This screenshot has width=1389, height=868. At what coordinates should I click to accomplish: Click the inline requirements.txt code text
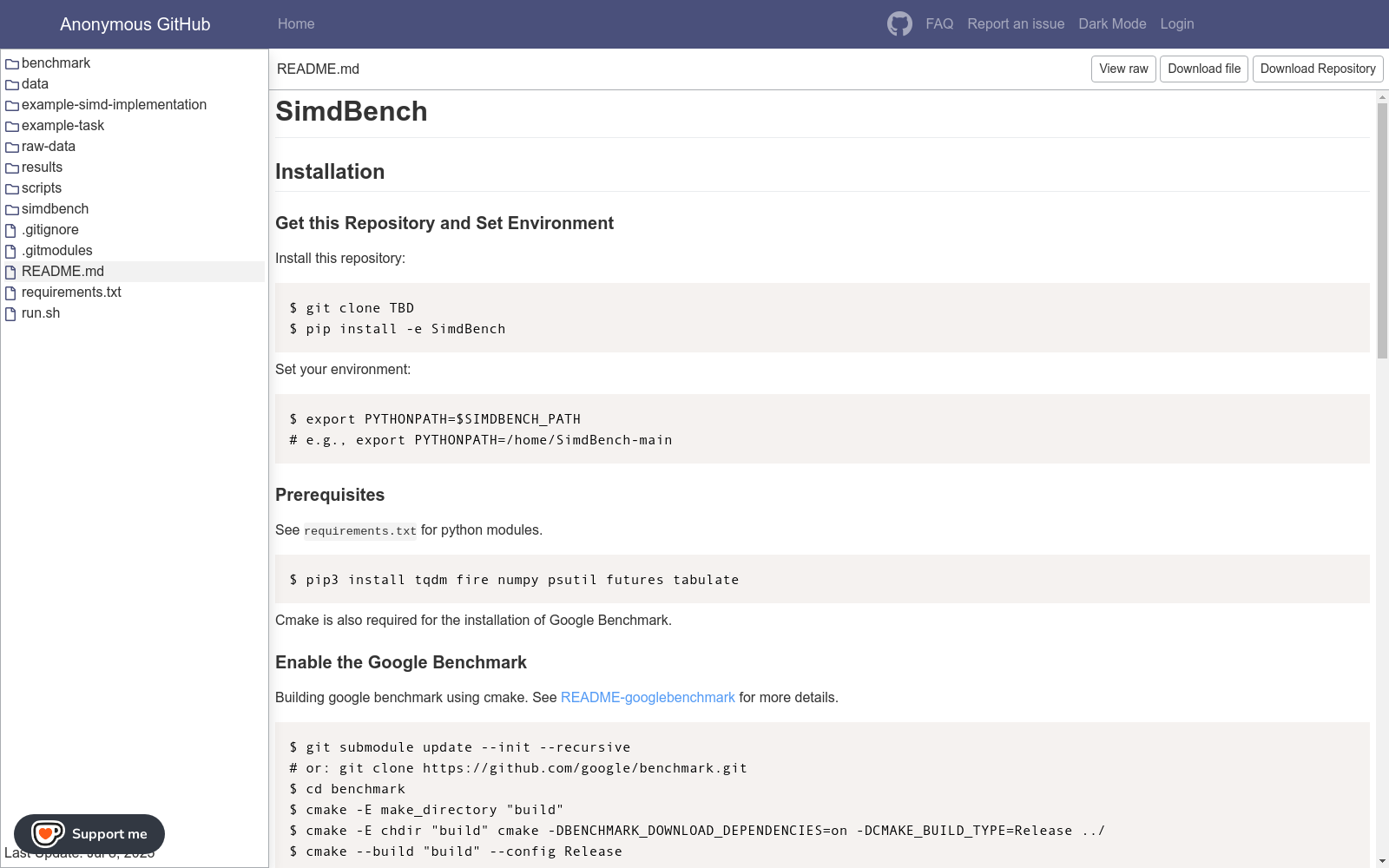(360, 531)
